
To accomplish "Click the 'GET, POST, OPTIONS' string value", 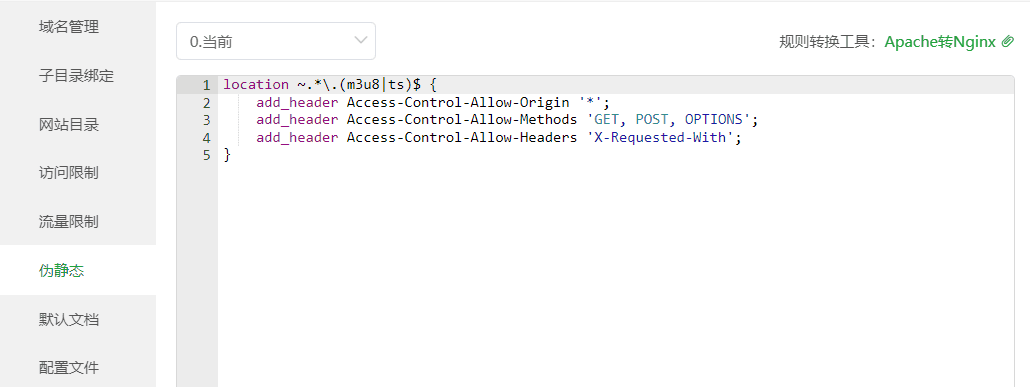I will [670, 120].
